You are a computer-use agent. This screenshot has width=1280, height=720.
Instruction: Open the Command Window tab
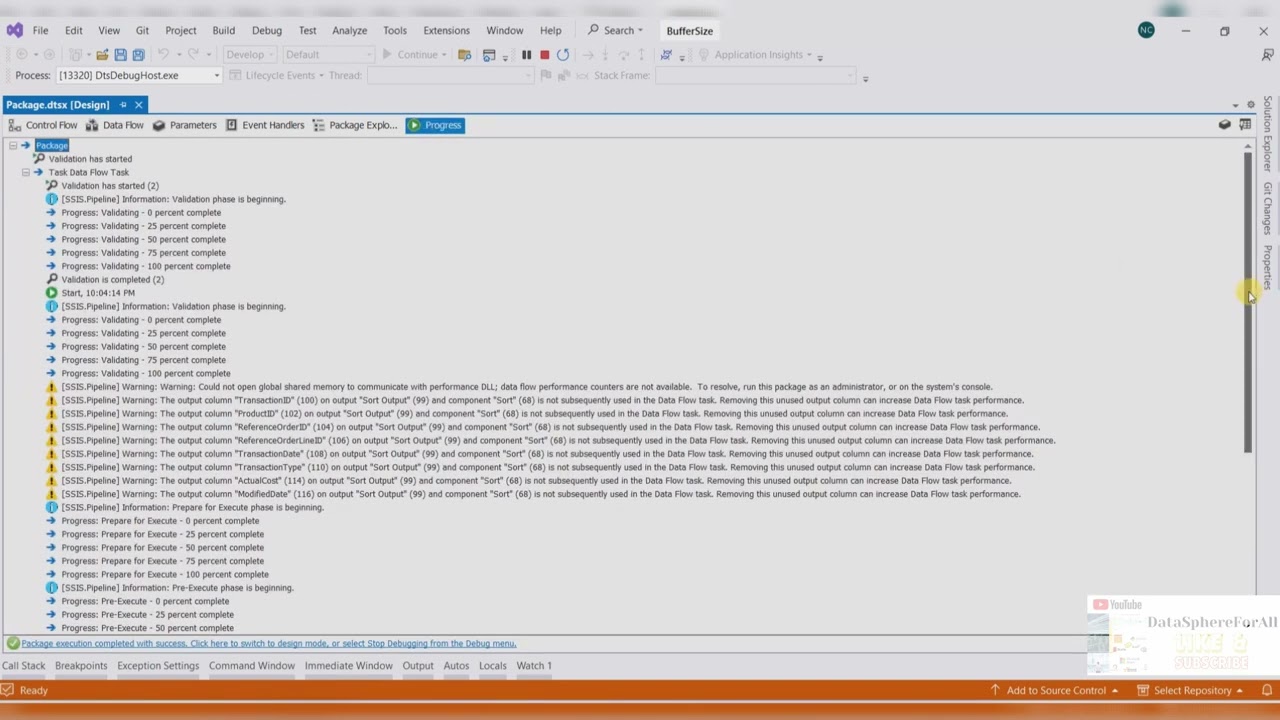252,666
